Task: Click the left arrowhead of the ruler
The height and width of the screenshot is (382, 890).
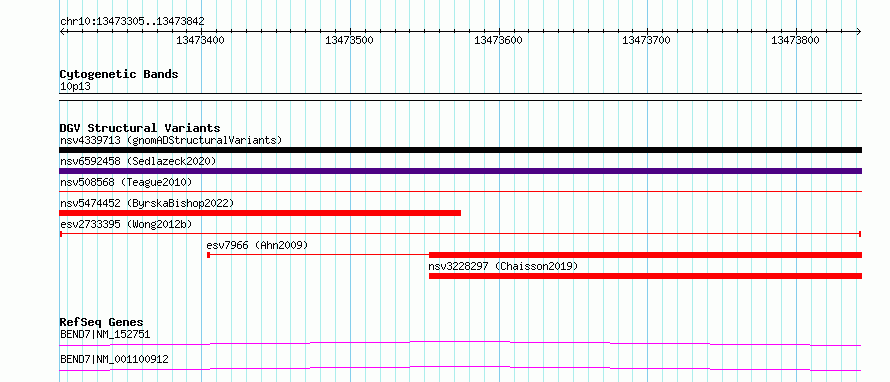Action: pos(62,31)
